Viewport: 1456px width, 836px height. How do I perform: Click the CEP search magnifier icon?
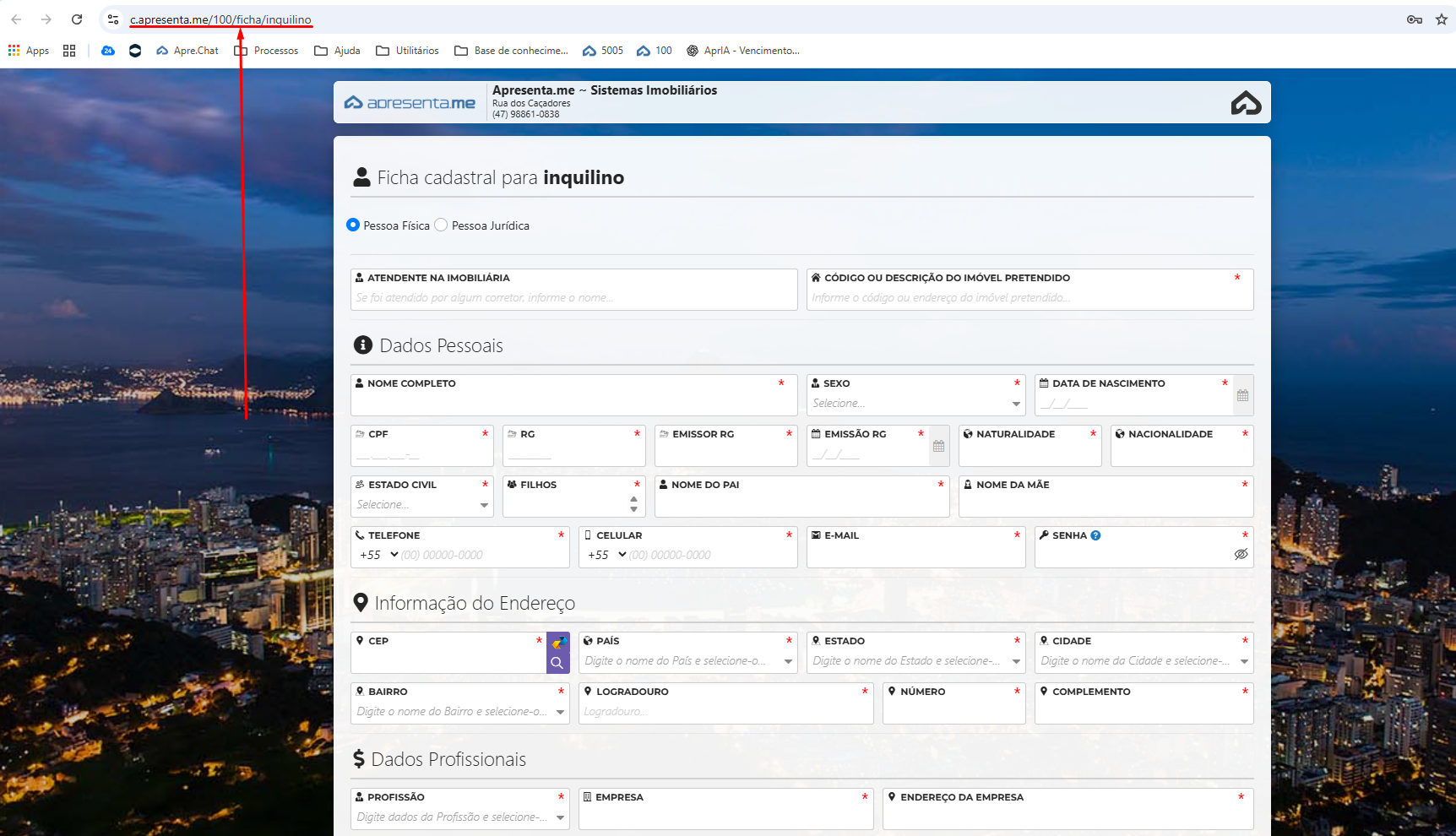tap(557, 663)
